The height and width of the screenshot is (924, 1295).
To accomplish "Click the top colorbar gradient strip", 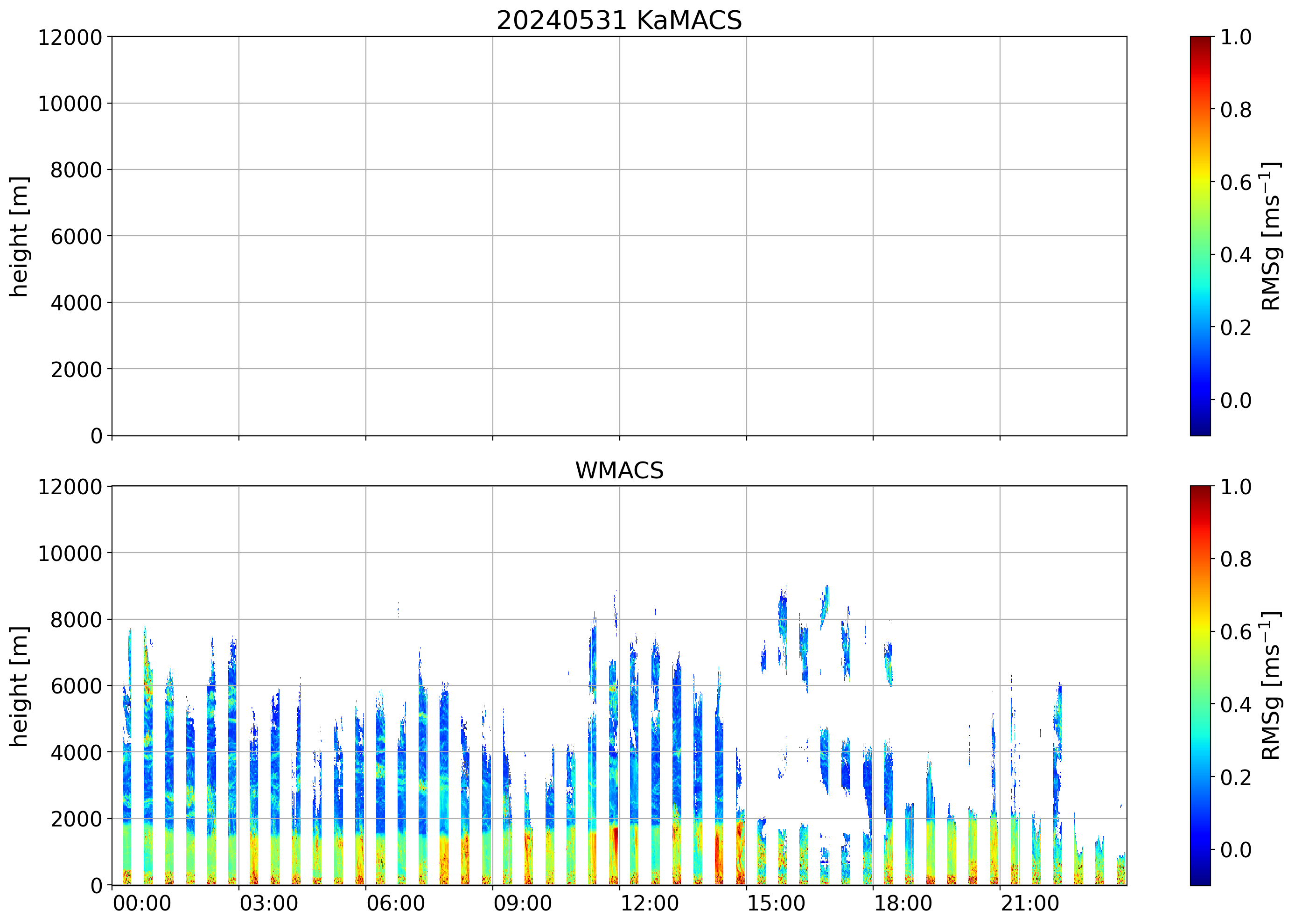I will tap(1200, 236).
